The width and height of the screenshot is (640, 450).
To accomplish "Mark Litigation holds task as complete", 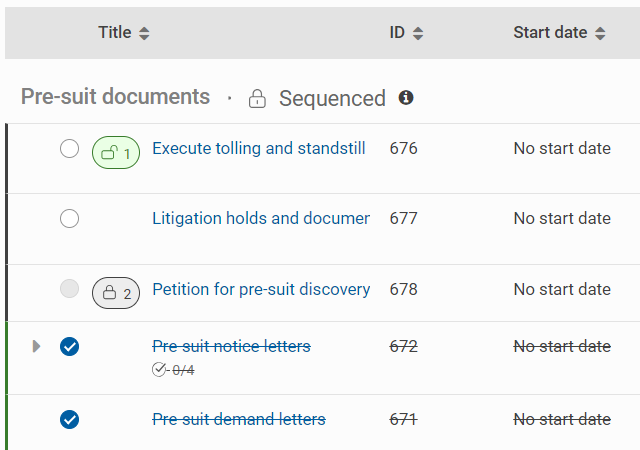I will (69, 219).
